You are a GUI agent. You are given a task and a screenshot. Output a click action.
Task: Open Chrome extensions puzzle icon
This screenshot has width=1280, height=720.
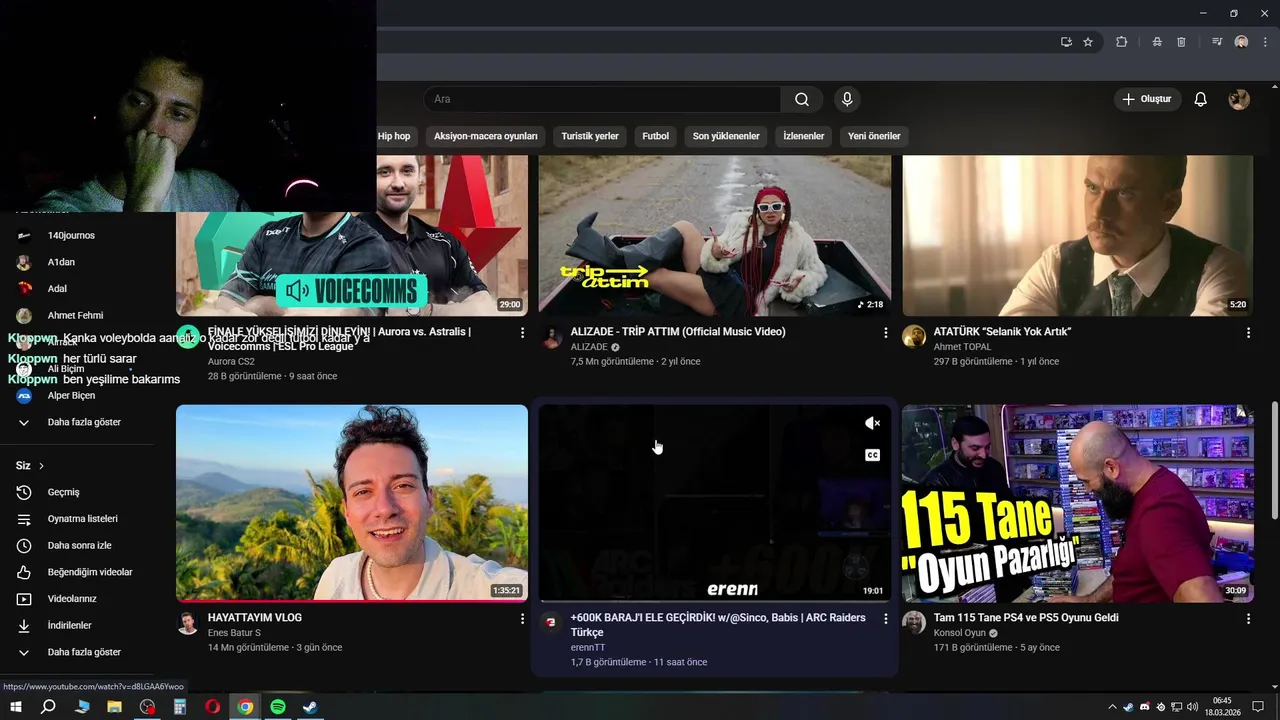(1121, 42)
